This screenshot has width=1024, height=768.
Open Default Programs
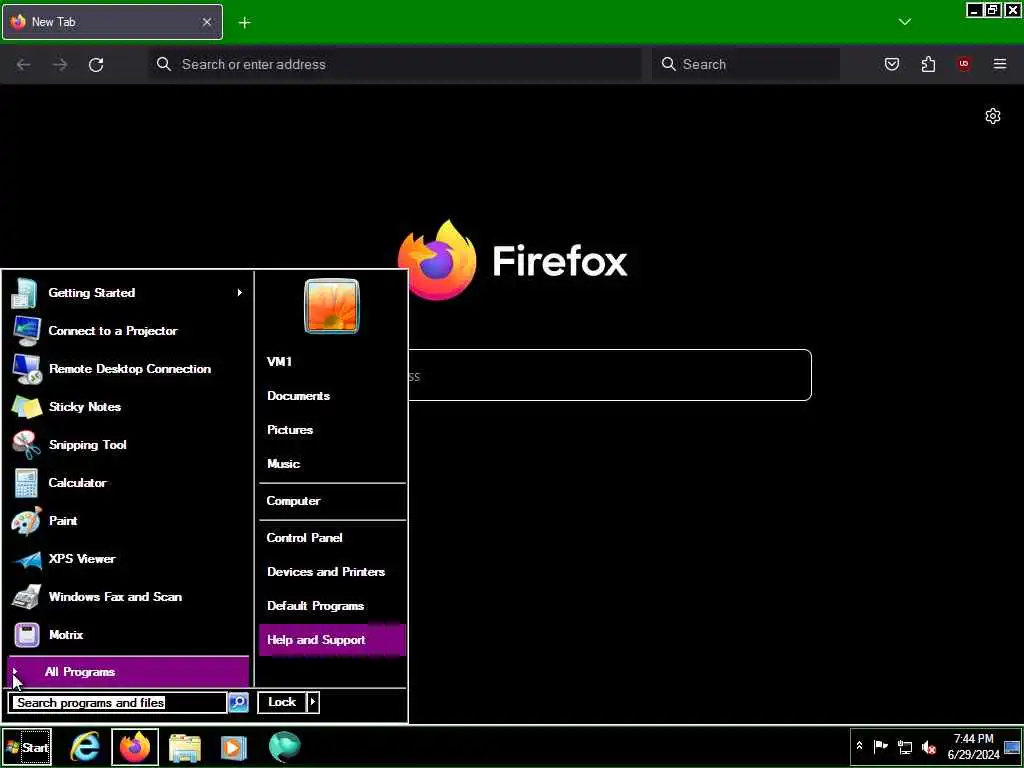coord(332,605)
